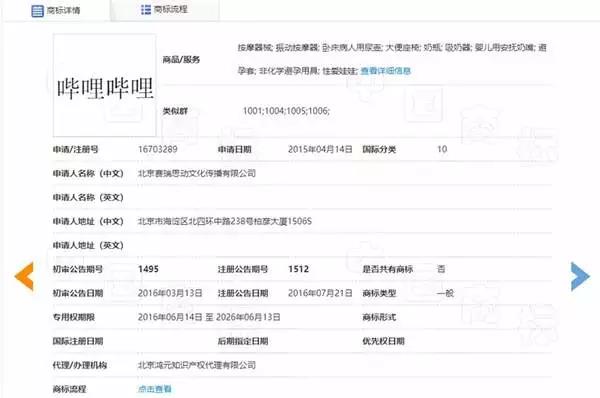This screenshot has height=398, width=600.
Task: Click the 国际注册日期 label
Action: [x=78, y=341]
